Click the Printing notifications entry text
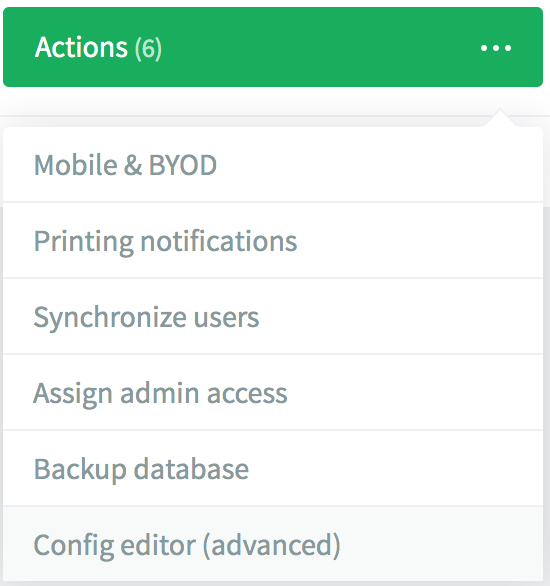550x586 pixels. pos(165,241)
